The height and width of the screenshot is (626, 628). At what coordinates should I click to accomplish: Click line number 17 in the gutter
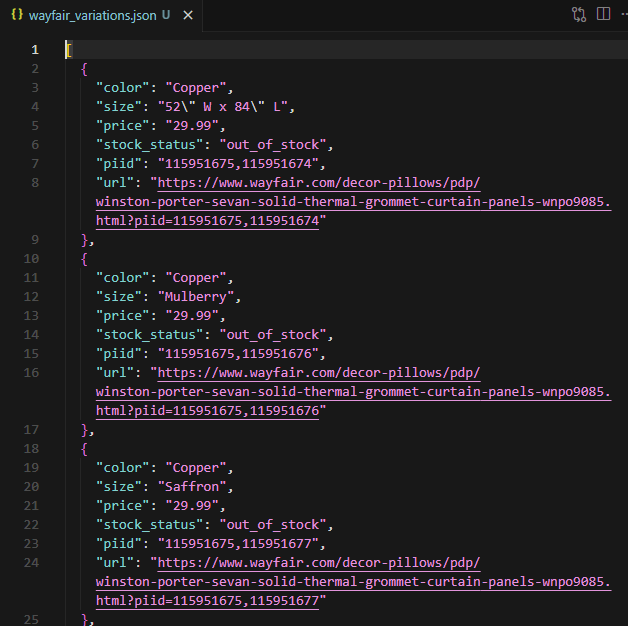point(31,430)
